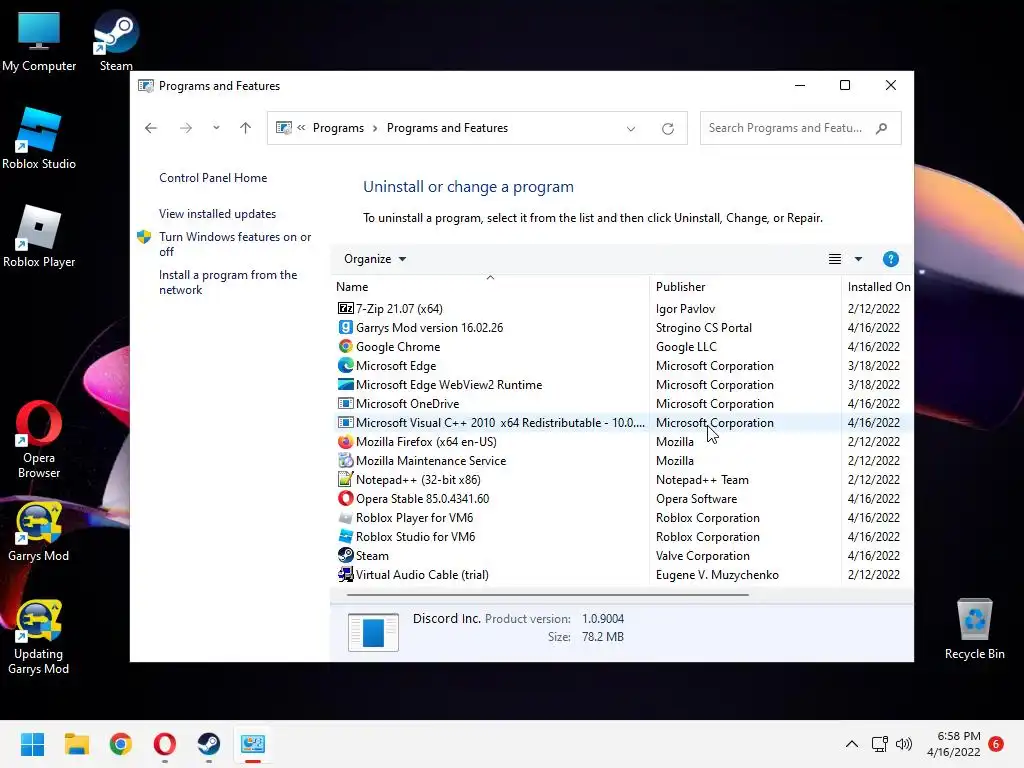Screen dimensions: 1024x768
Task: Open the Windows Start button
Action: point(32,744)
